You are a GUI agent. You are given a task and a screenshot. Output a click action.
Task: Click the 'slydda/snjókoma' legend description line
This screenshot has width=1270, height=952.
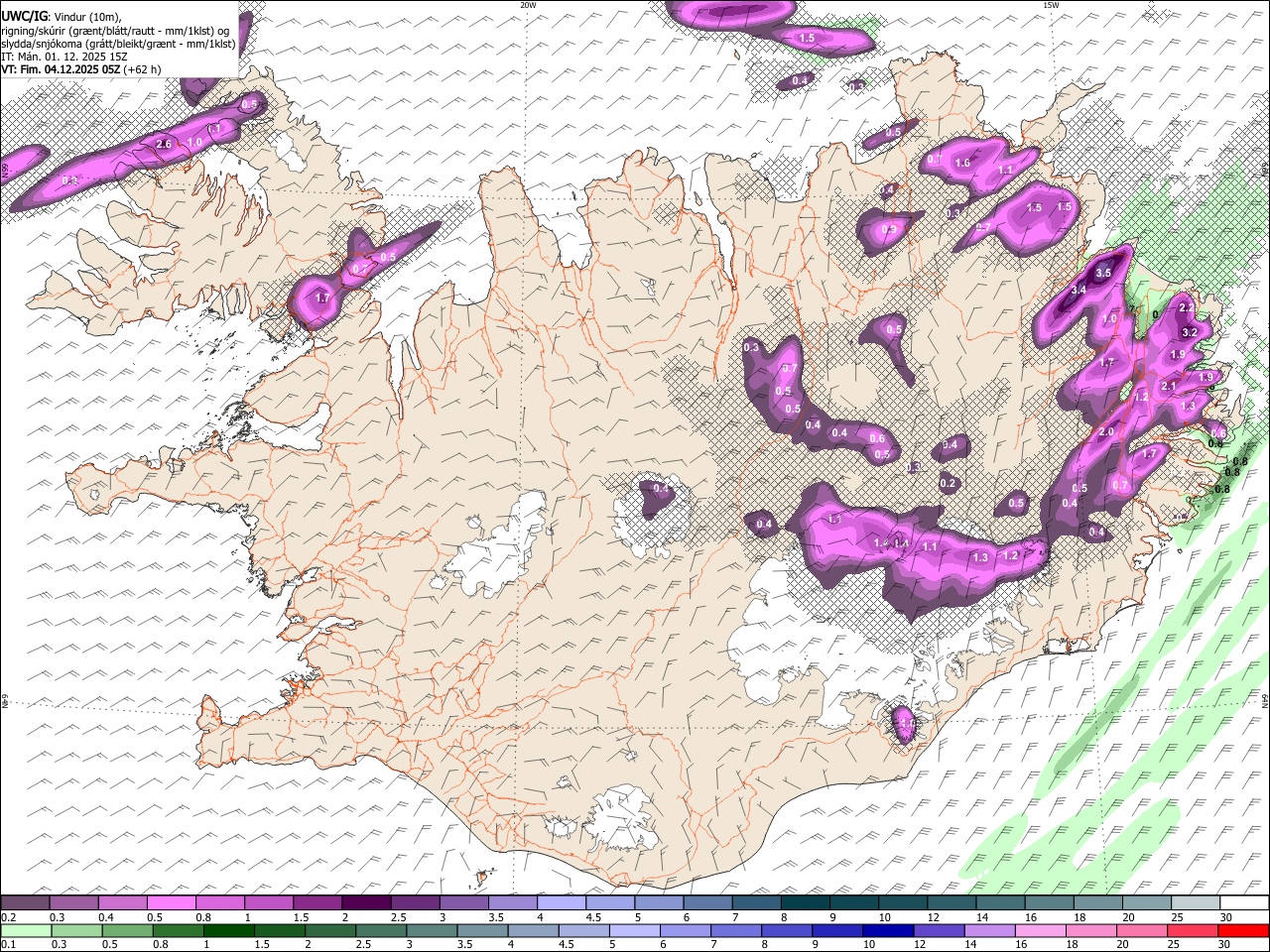pos(118,44)
